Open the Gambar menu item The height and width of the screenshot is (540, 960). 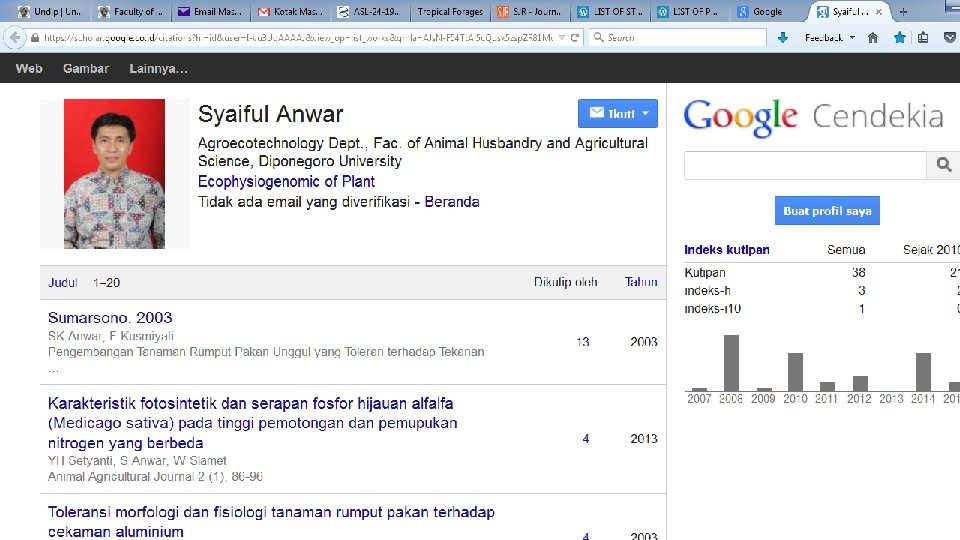(86, 69)
